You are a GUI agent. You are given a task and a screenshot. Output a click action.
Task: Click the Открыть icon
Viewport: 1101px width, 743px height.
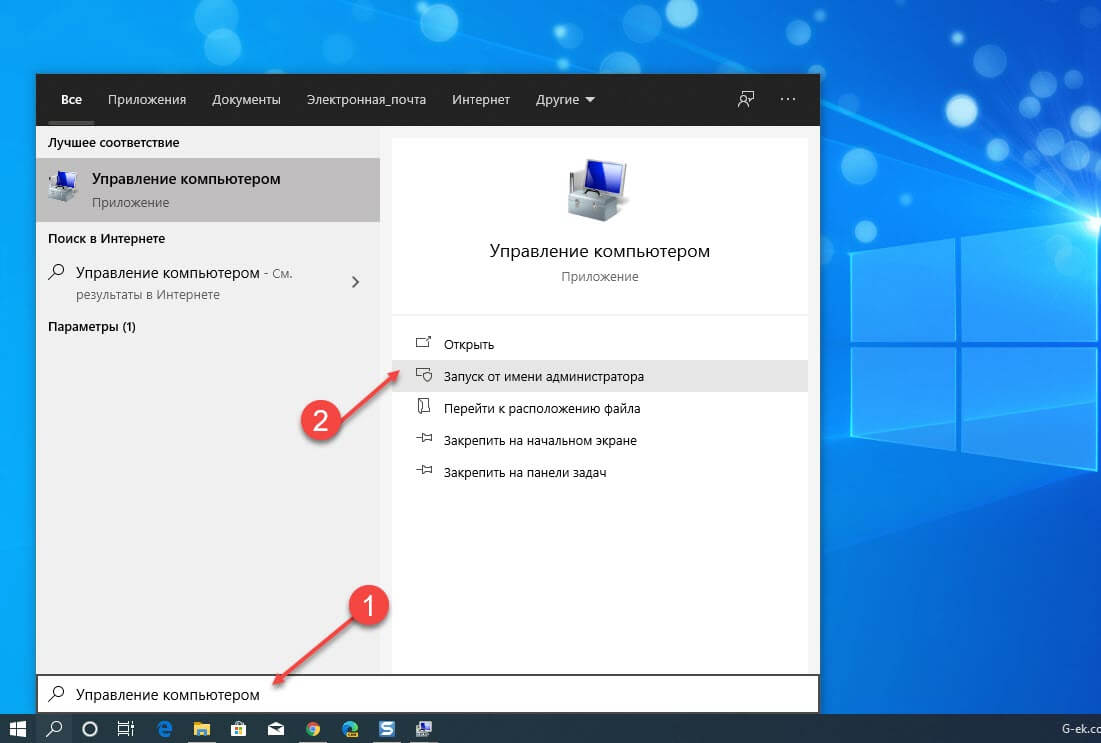click(x=423, y=343)
